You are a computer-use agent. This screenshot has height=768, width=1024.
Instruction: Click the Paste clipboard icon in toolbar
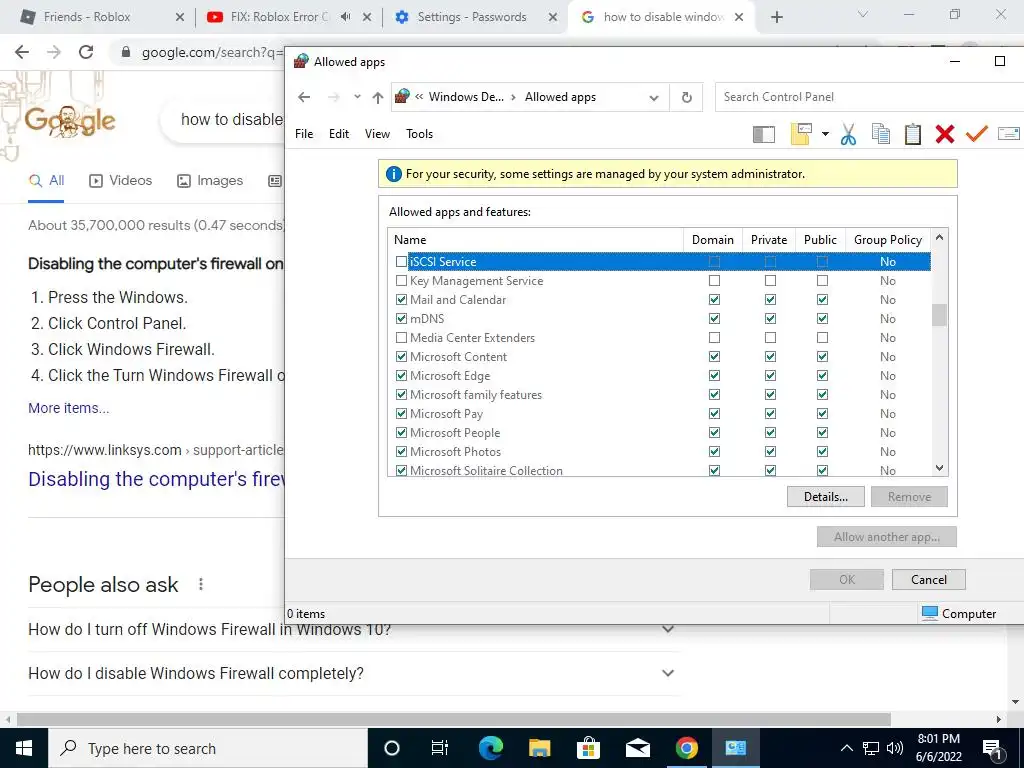pyautogui.click(x=912, y=134)
